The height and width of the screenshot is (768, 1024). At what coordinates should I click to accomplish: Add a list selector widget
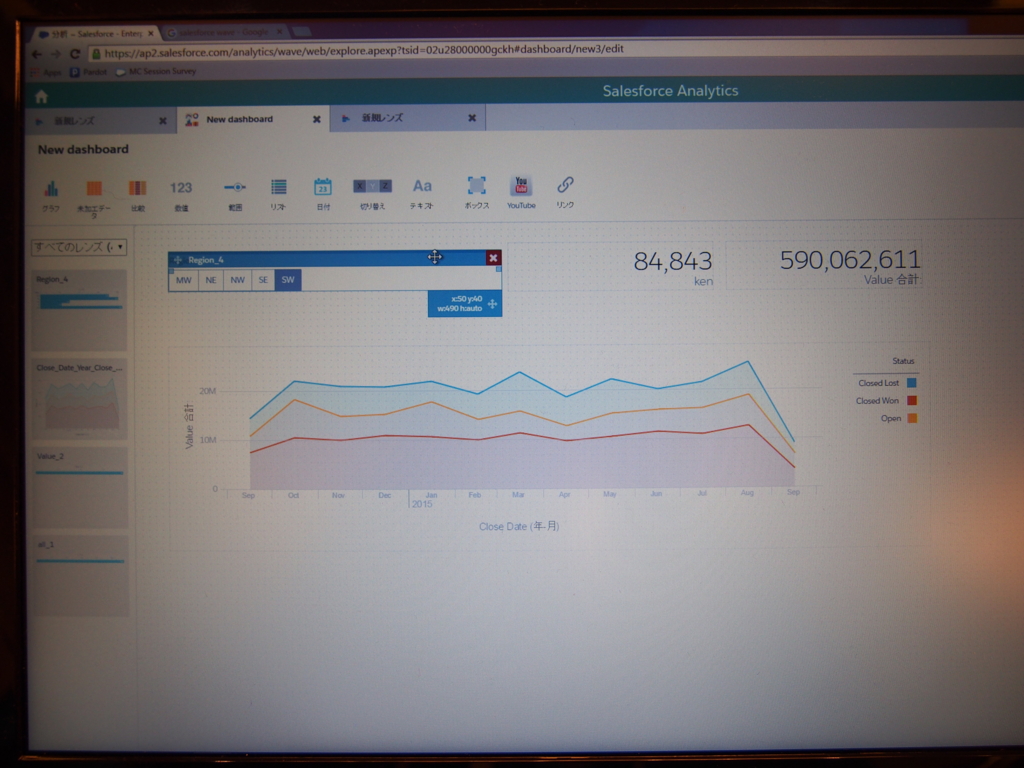[x=278, y=195]
